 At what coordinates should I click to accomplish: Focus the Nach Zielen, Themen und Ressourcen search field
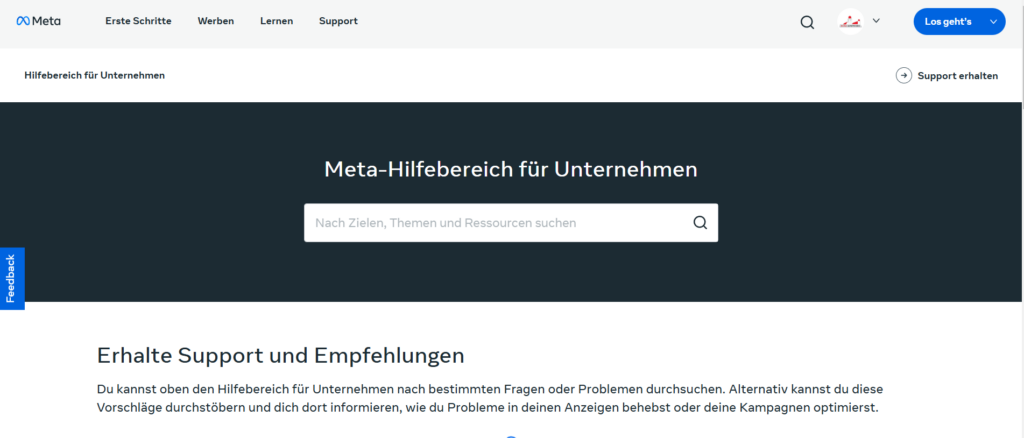pyautogui.click(x=511, y=223)
